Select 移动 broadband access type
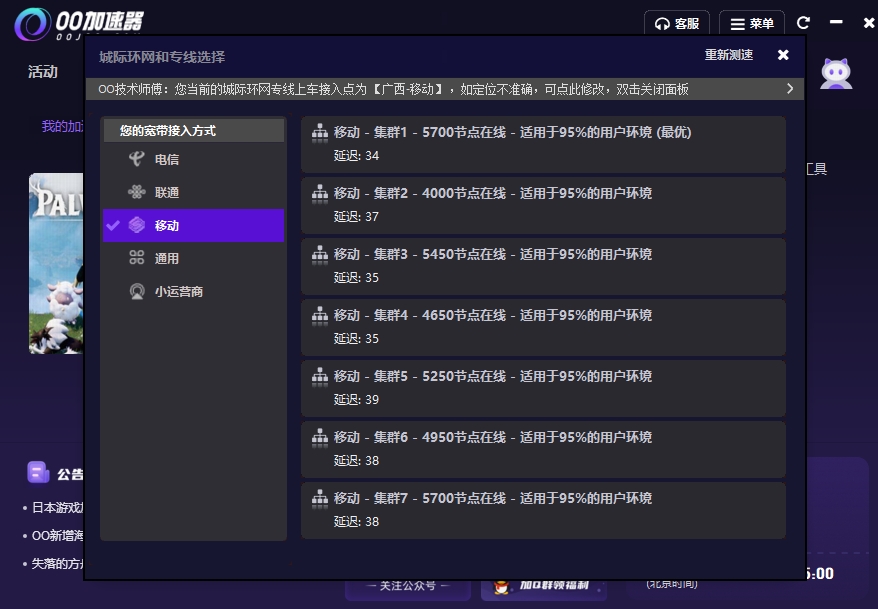The width and height of the screenshot is (878, 609). (x=194, y=226)
